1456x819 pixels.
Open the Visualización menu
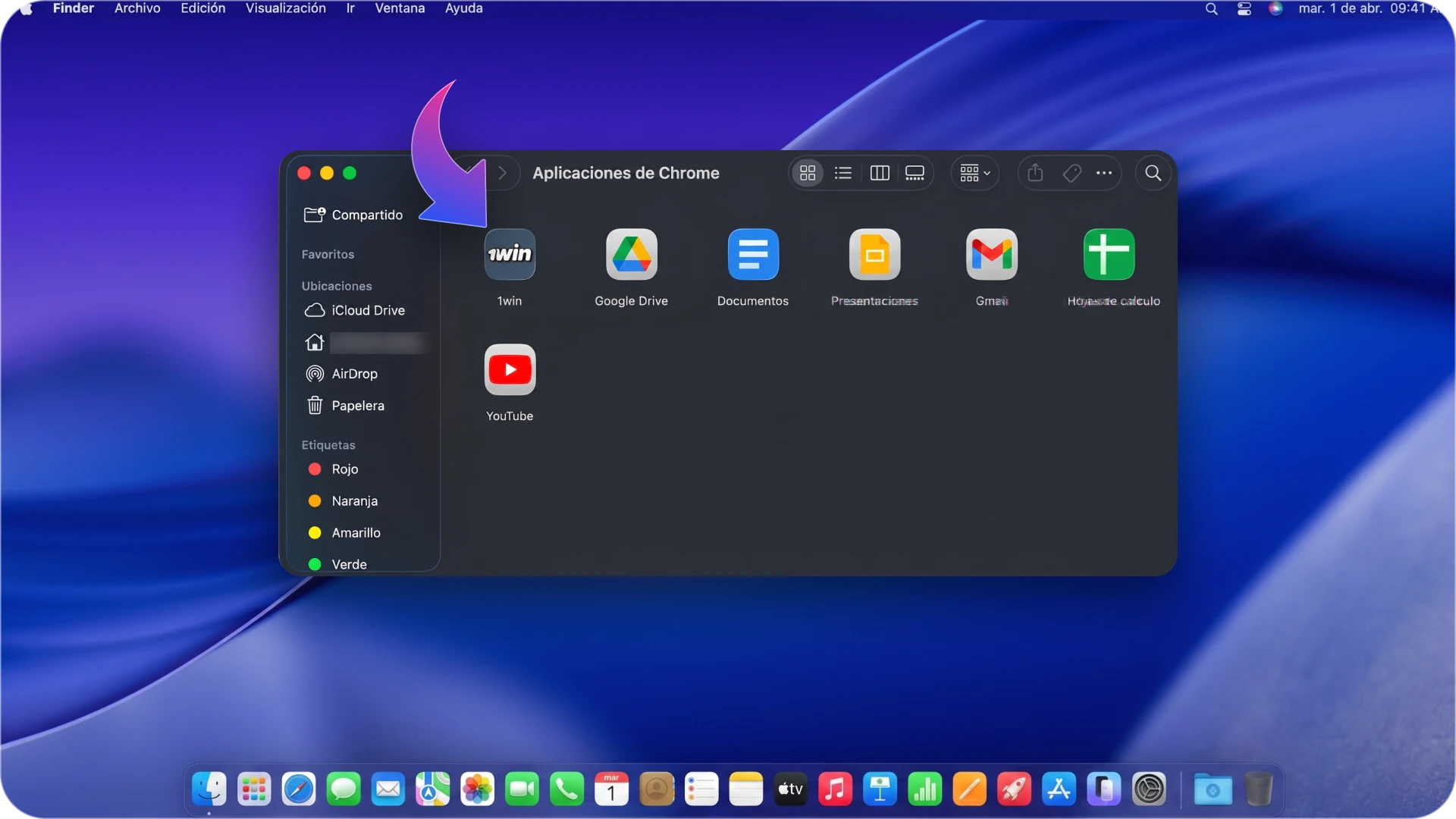[286, 8]
